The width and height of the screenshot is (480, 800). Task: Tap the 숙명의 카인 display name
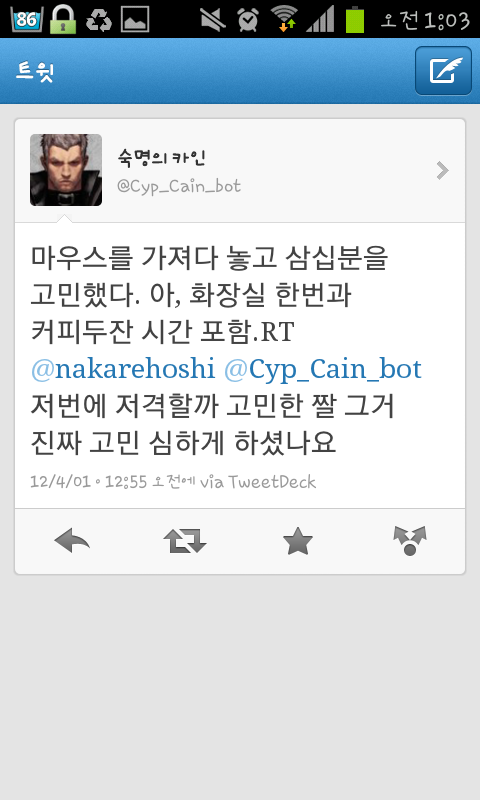161,157
